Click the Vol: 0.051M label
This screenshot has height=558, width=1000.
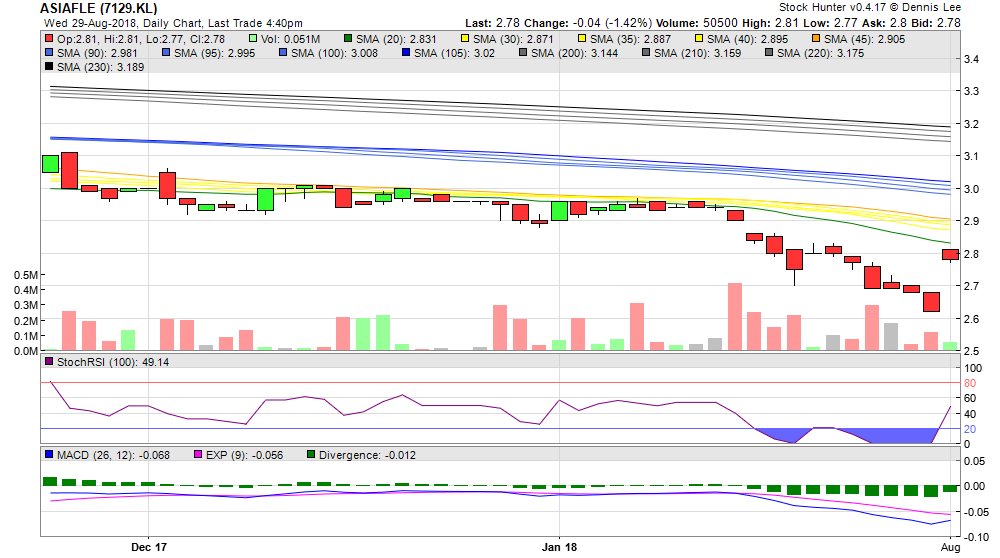(x=291, y=39)
